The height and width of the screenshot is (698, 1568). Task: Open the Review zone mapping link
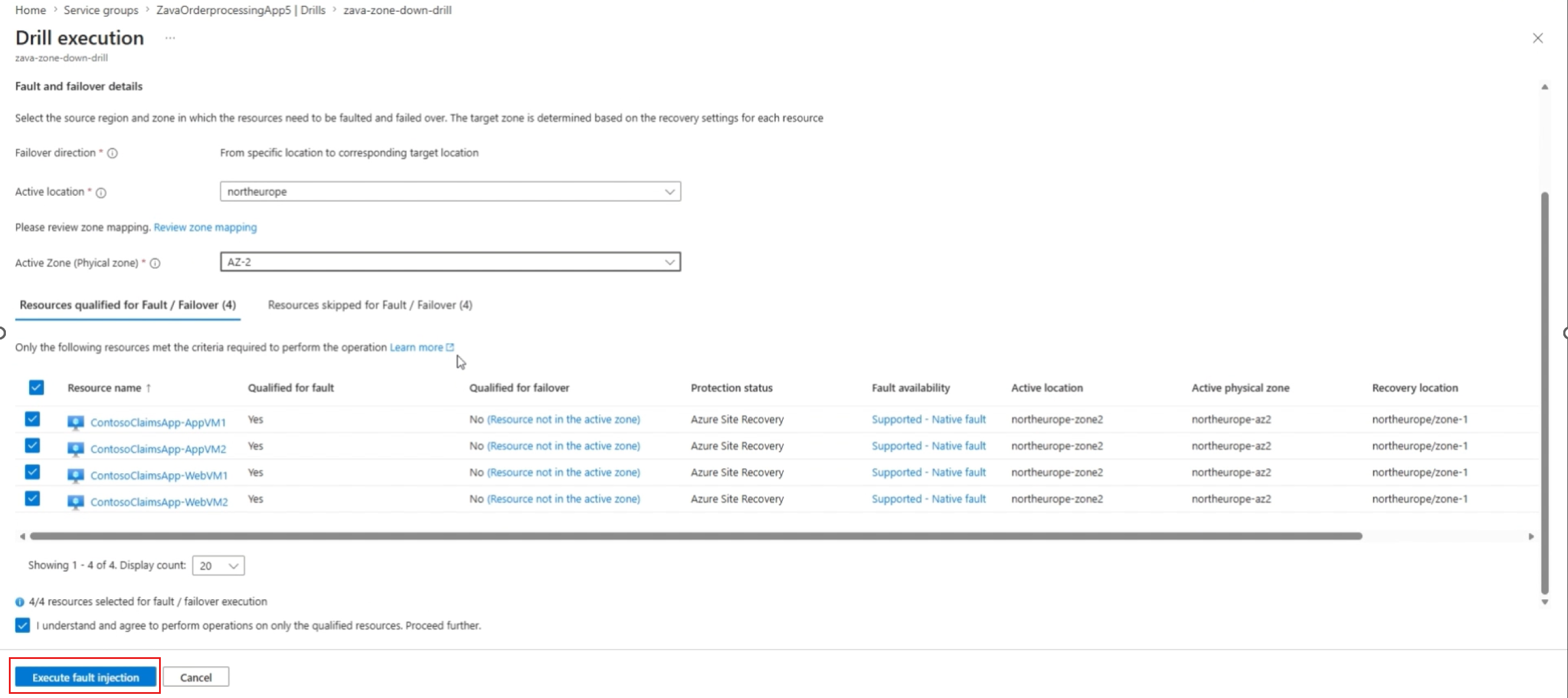(205, 228)
